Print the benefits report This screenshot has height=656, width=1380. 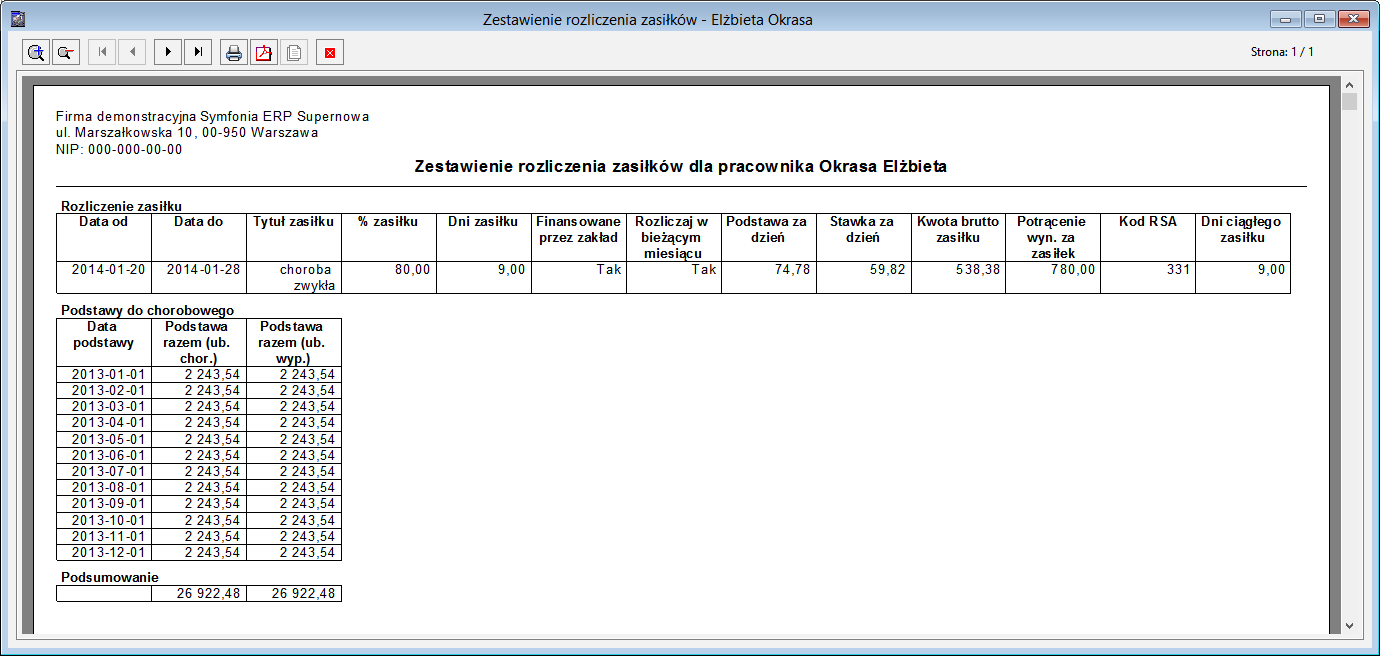(x=234, y=53)
